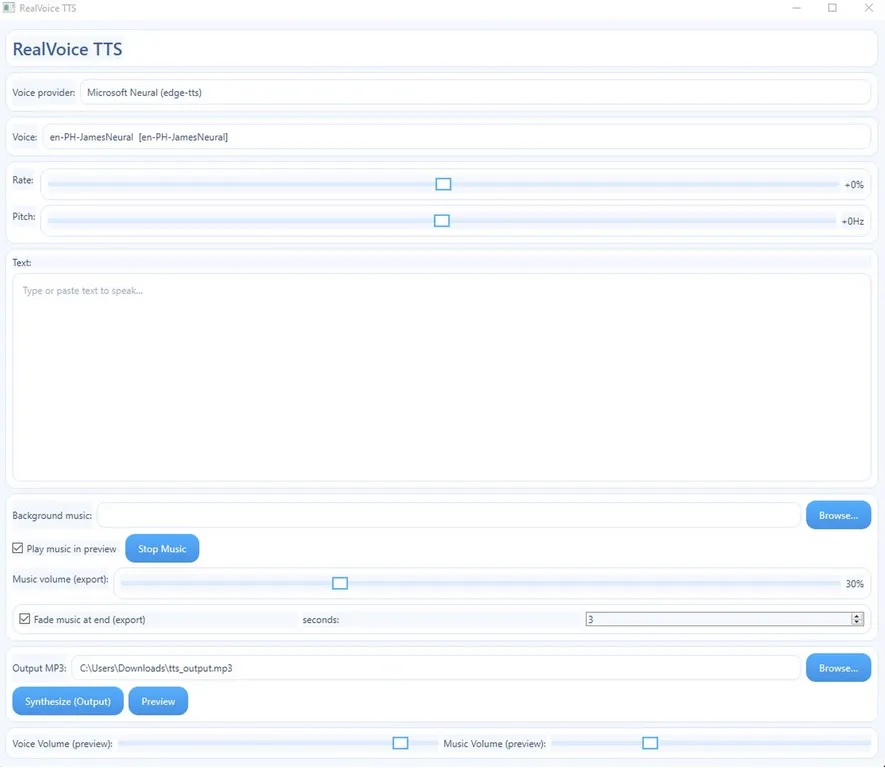Click inside the text to speak area
The height and width of the screenshot is (768, 885).
pyautogui.click(x=441, y=378)
